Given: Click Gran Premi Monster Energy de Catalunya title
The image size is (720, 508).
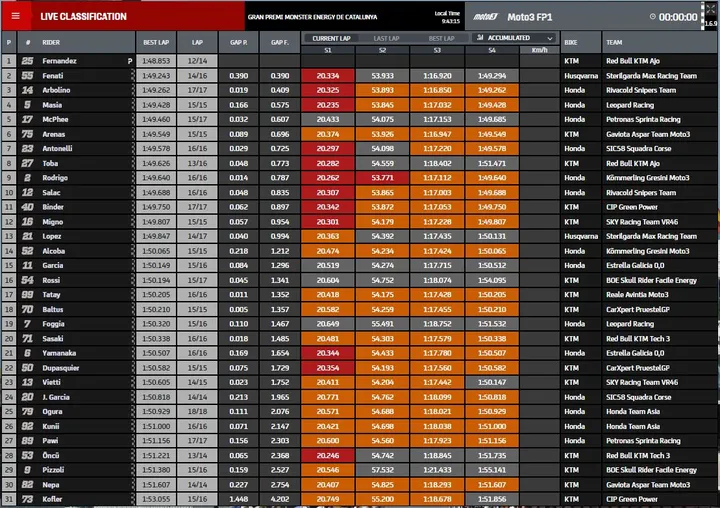Looking at the screenshot, I should (x=312, y=17).
